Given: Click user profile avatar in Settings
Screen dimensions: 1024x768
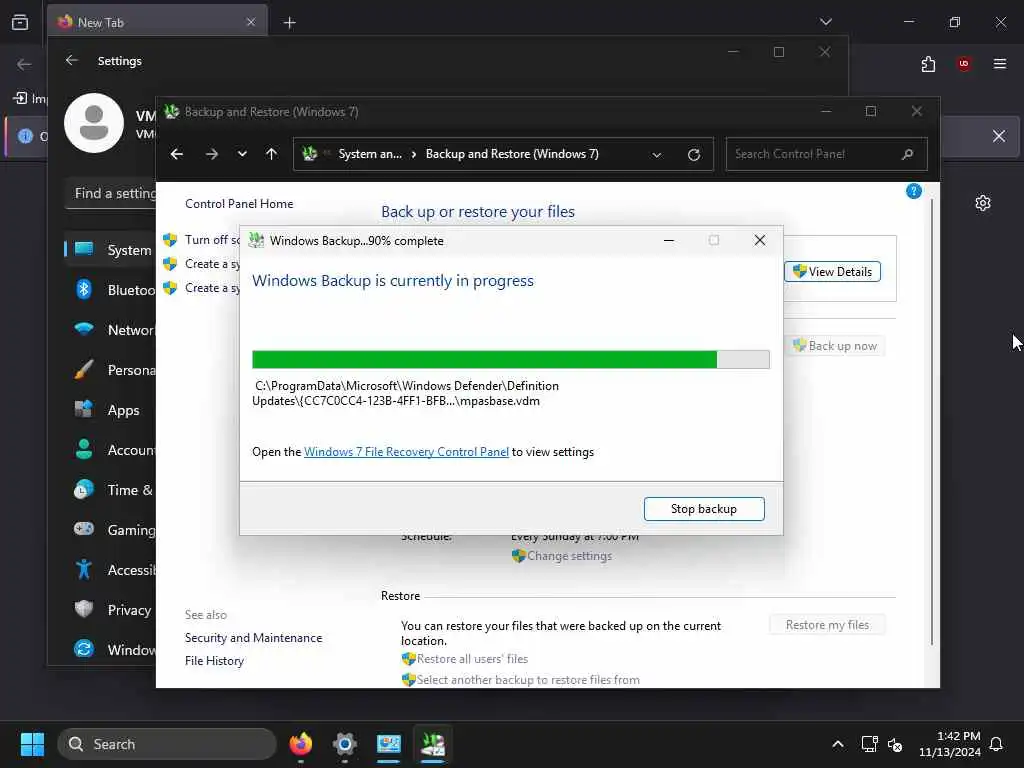Looking at the screenshot, I should pyautogui.click(x=94, y=123).
